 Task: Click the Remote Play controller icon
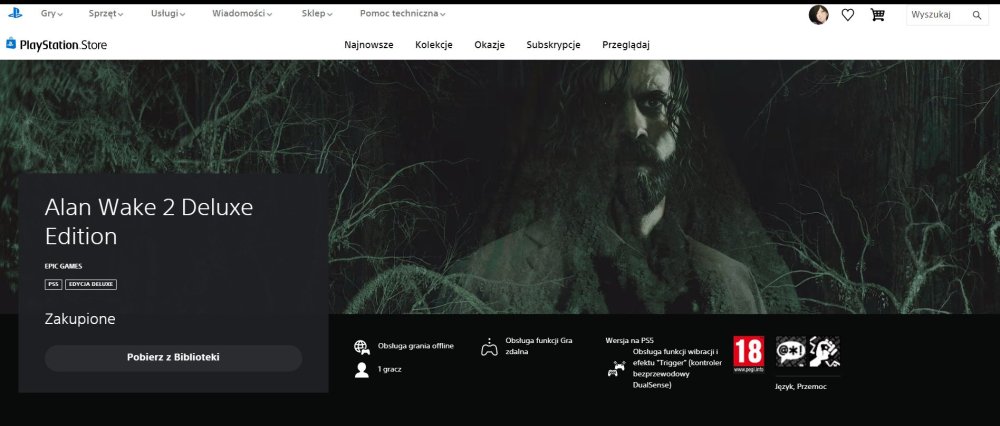pyautogui.click(x=489, y=347)
